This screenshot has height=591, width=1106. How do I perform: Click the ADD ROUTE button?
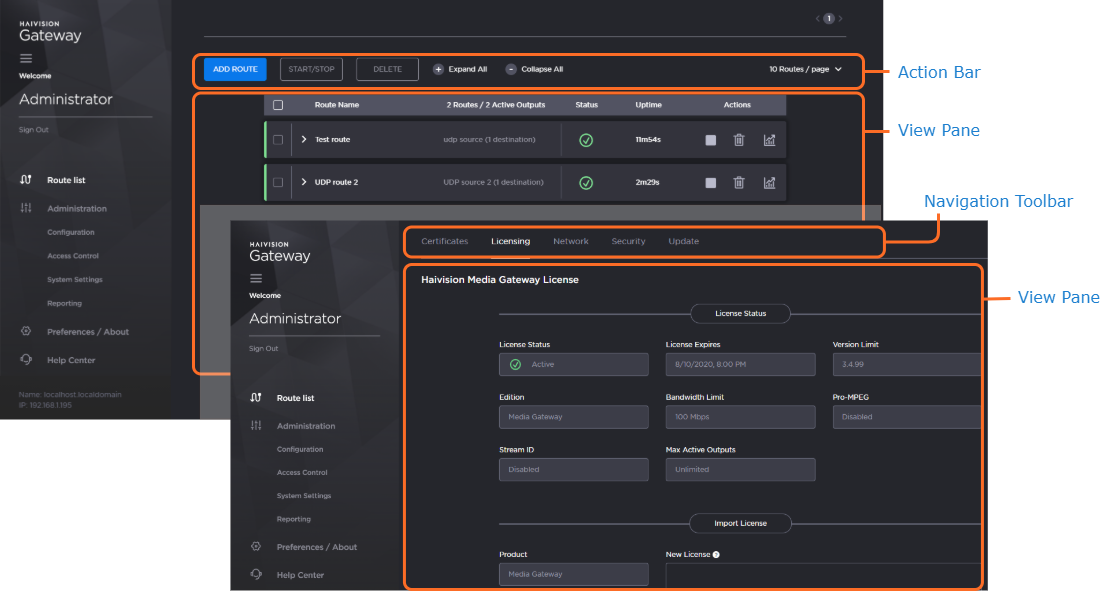(x=235, y=69)
